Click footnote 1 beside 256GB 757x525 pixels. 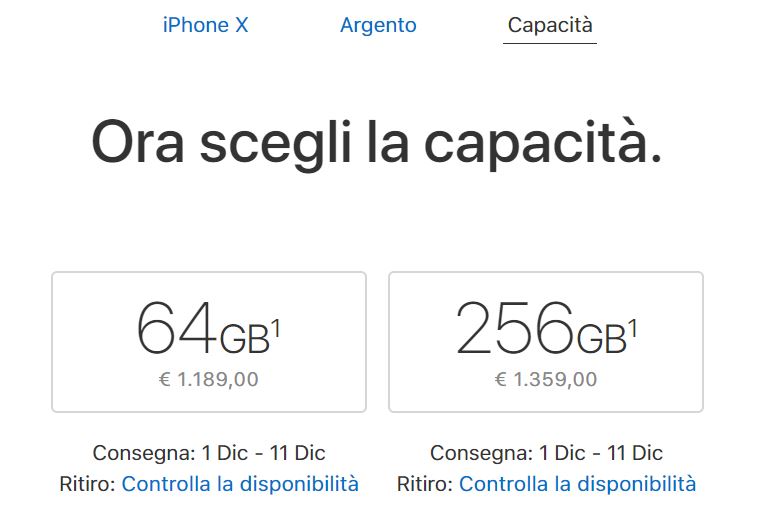tap(633, 326)
